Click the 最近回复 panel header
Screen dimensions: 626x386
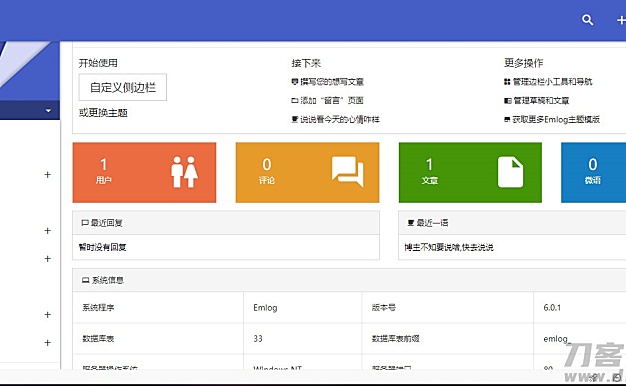(x=226, y=223)
